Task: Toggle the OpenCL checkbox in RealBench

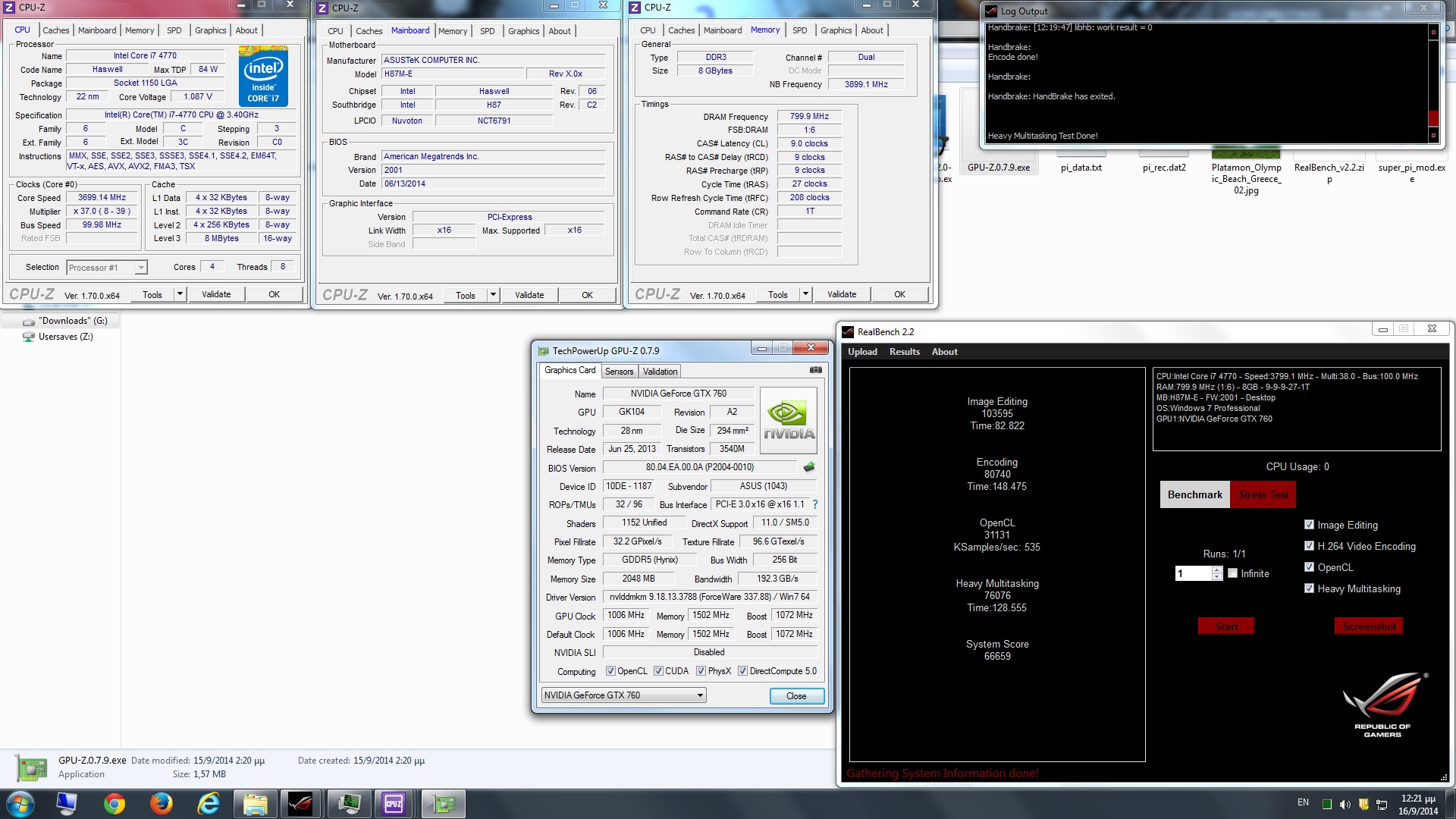Action: 1309,567
